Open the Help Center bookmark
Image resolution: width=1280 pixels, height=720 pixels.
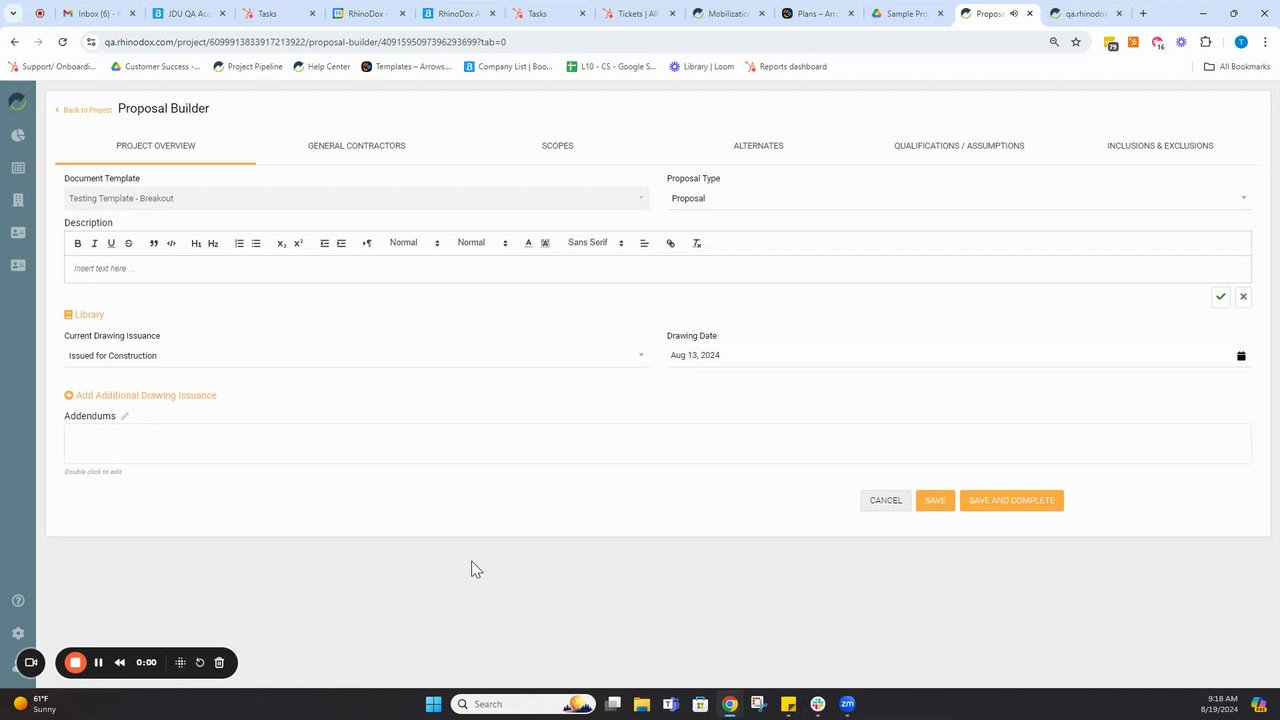[x=321, y=67]
